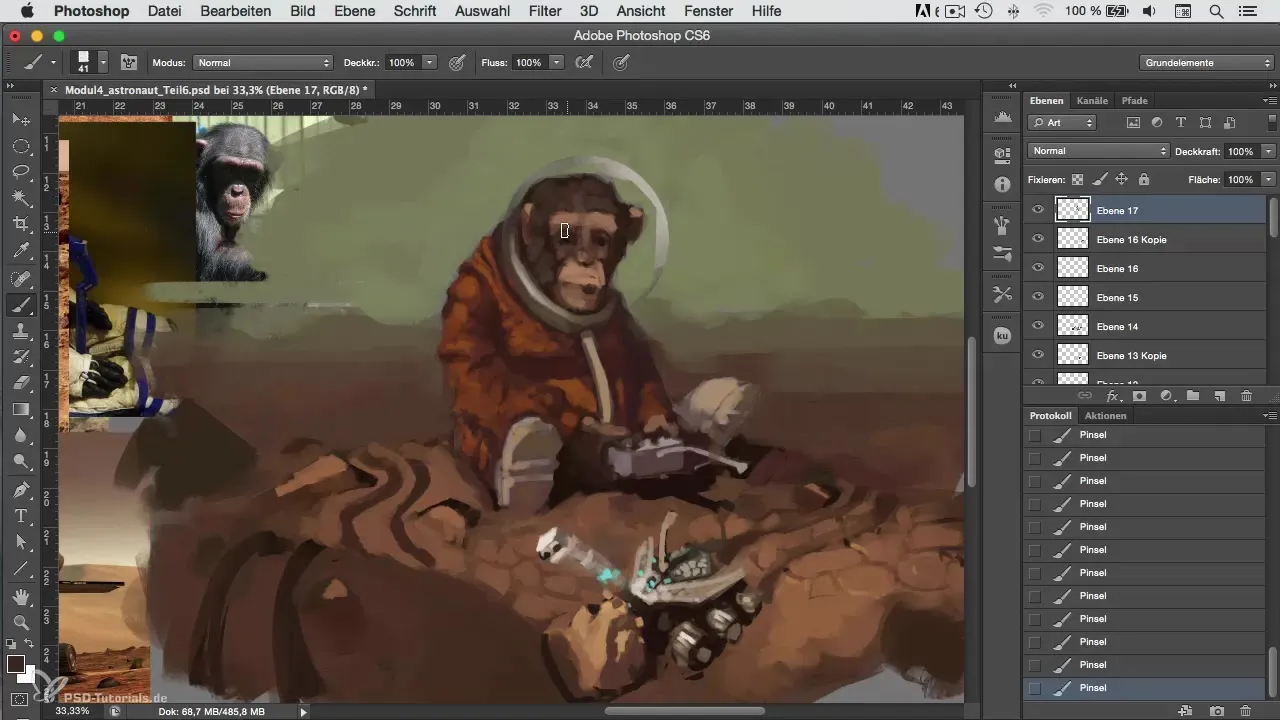Toggle Quick Mask mode icon
This screenshot has width=1280, height=720.
click(20, 699)
